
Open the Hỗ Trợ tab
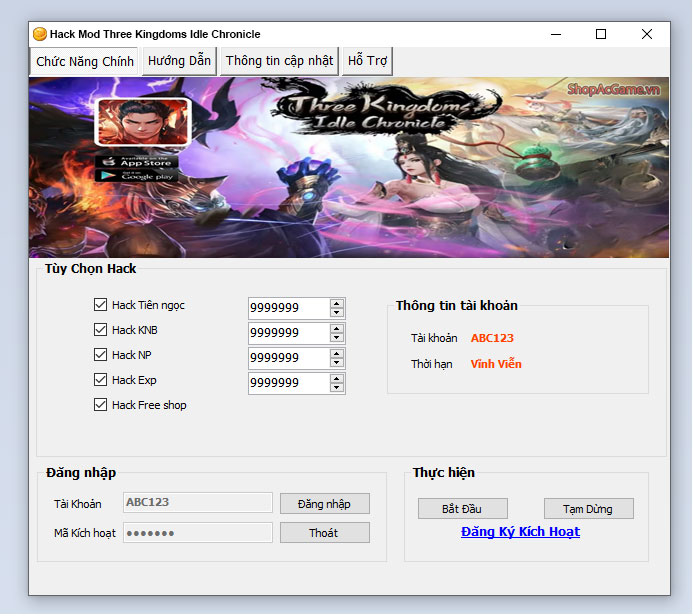367,61
